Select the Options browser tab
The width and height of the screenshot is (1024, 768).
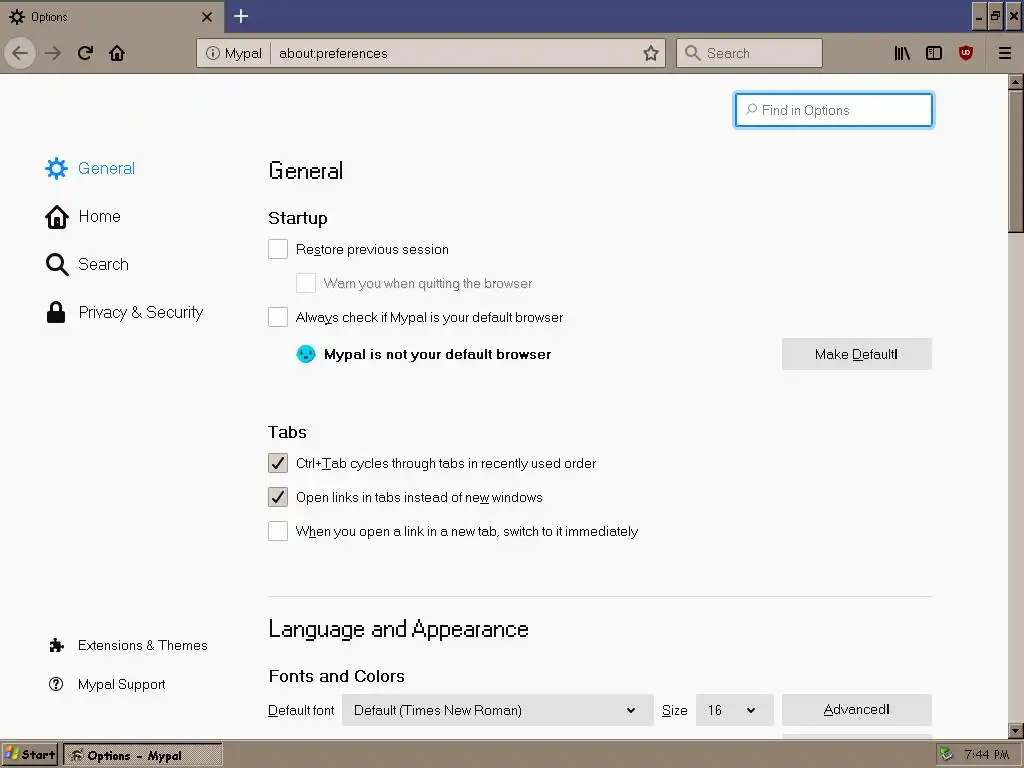tap(112, 17)
